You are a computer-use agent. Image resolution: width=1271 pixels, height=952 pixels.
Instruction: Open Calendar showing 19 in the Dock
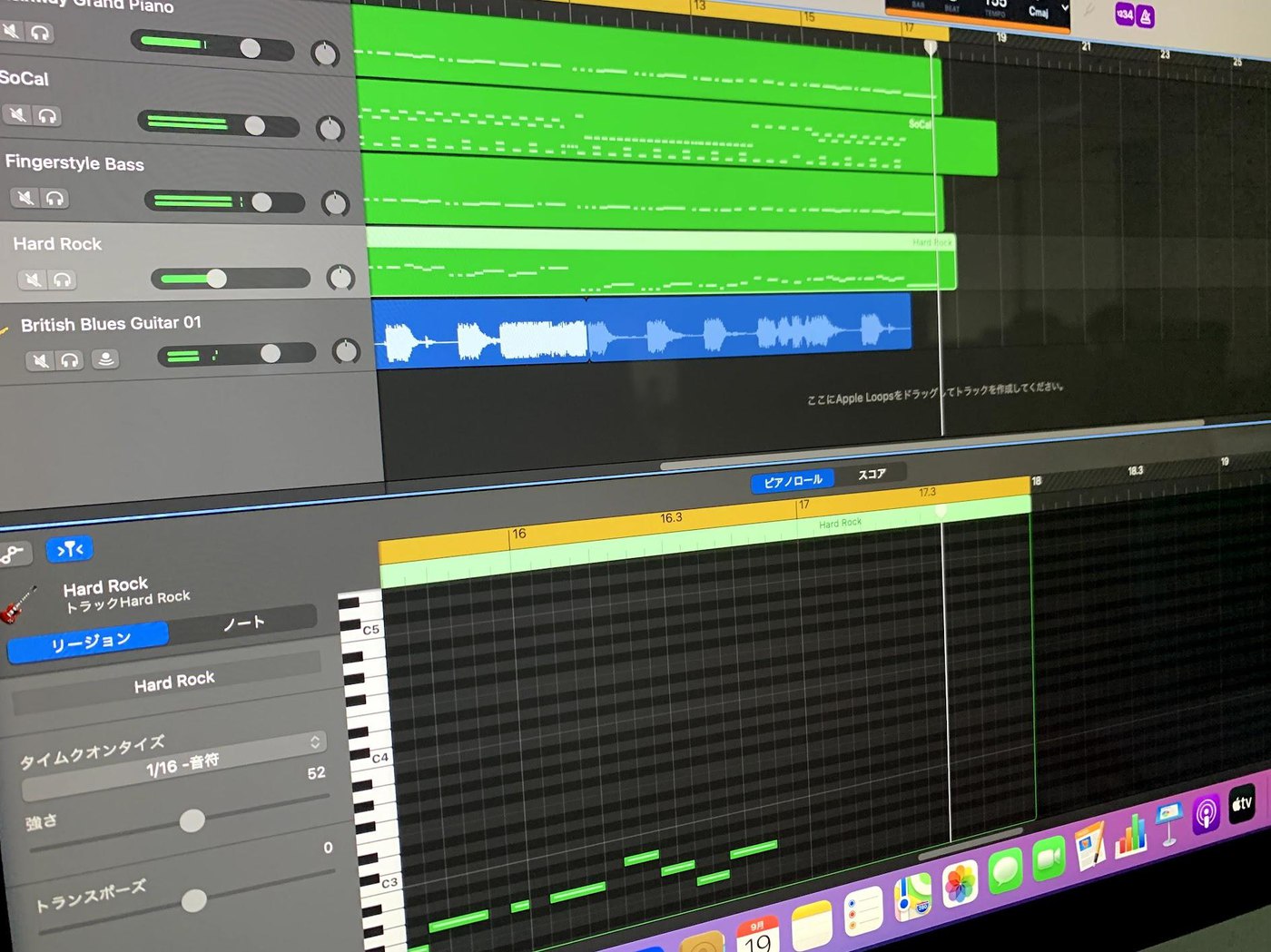pyautogui.click(x=757, y=935)
